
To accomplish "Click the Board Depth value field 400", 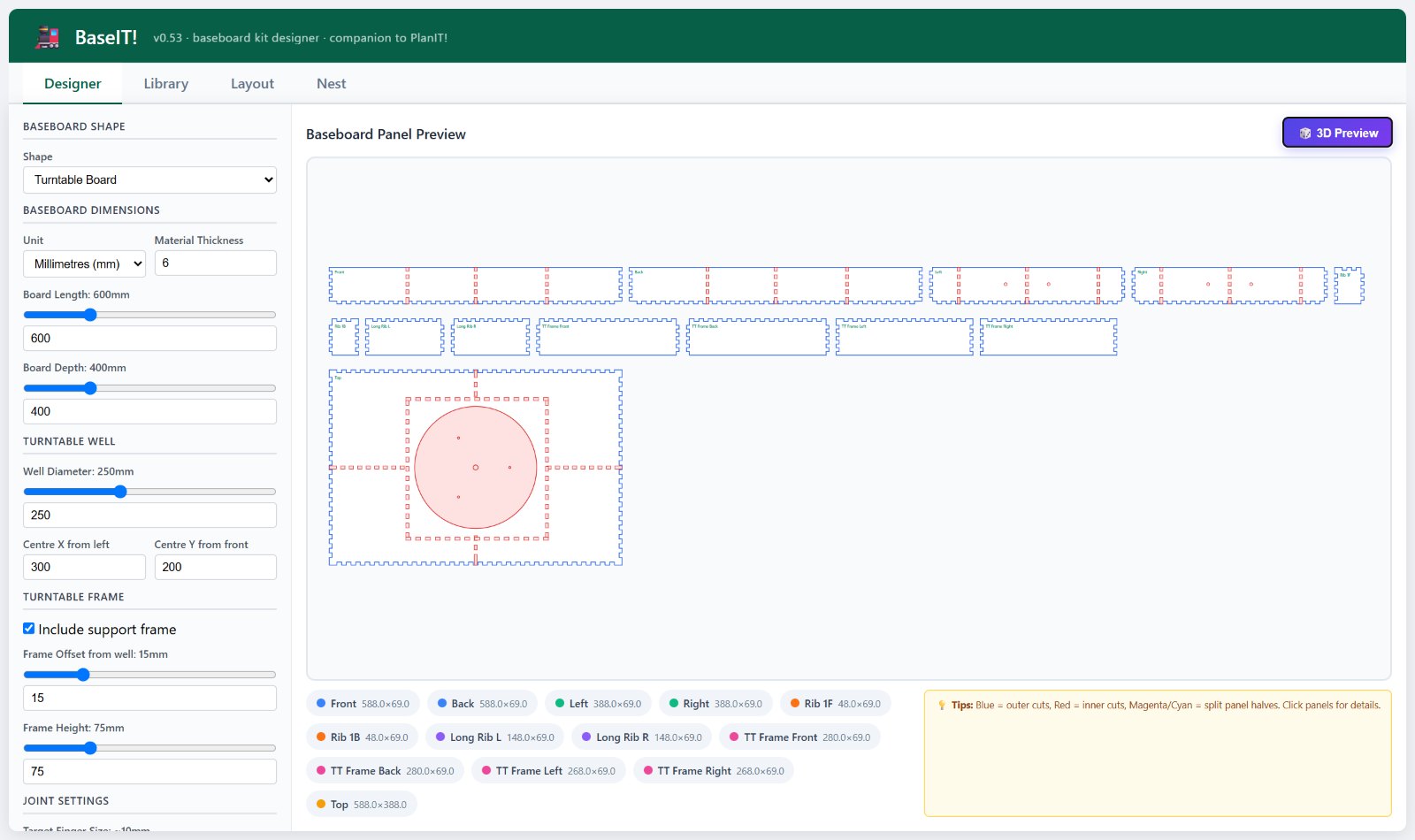I will (x=149, y=411).
